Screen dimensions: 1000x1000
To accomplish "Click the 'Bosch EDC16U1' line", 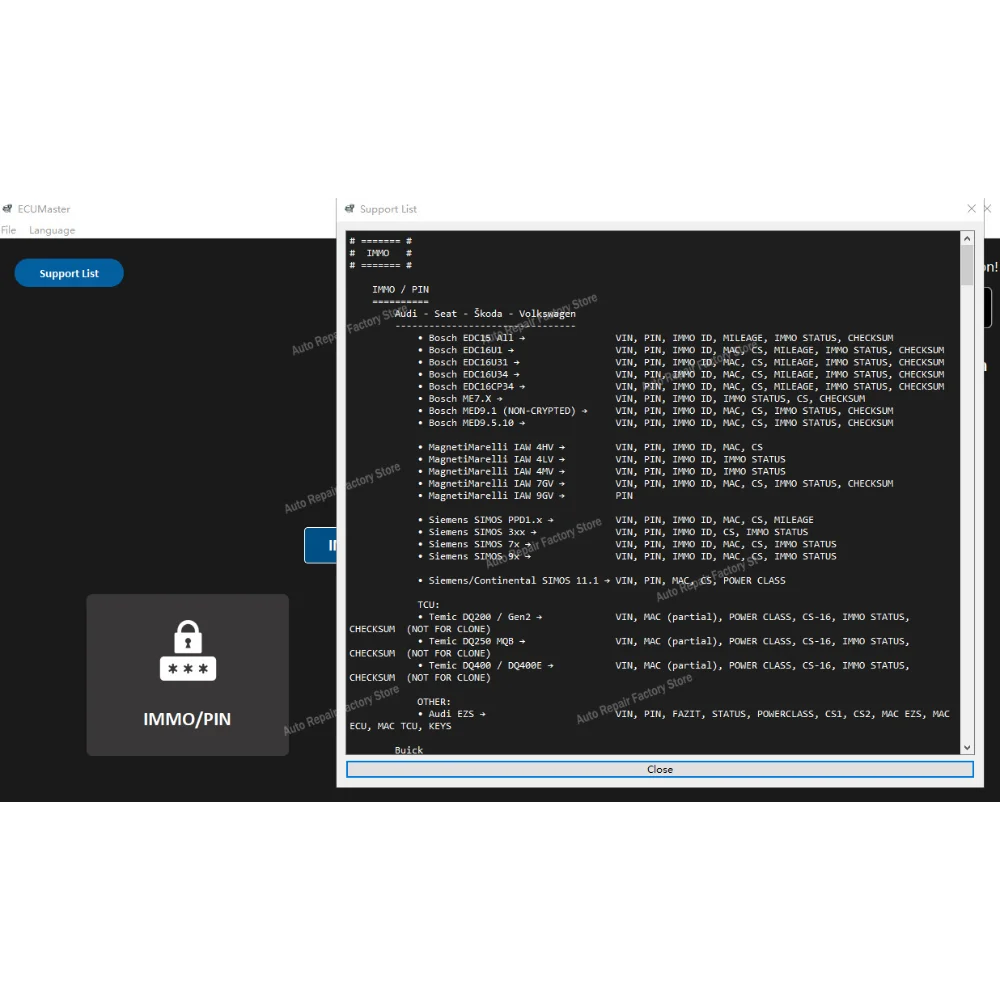I will (681, 350).
